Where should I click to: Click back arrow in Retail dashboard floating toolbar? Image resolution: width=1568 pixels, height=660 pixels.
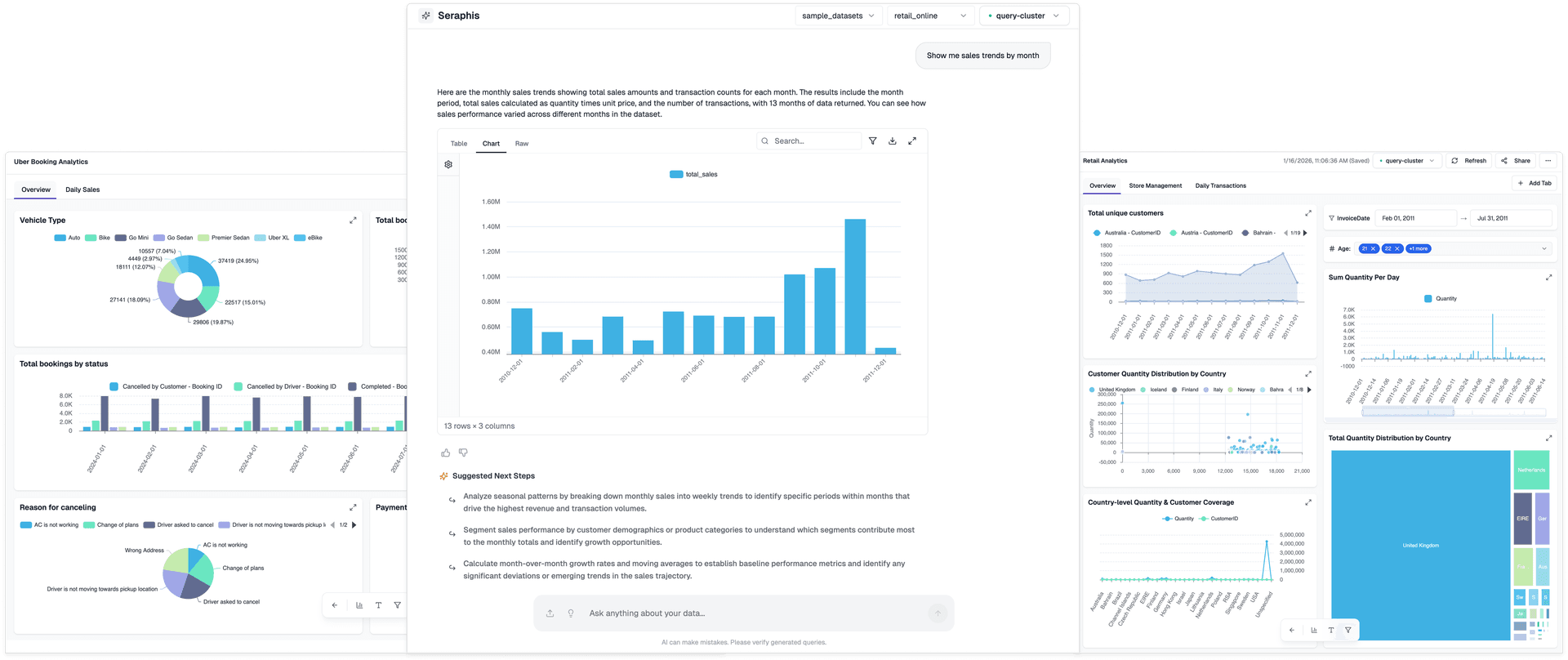coord(1291,630)
